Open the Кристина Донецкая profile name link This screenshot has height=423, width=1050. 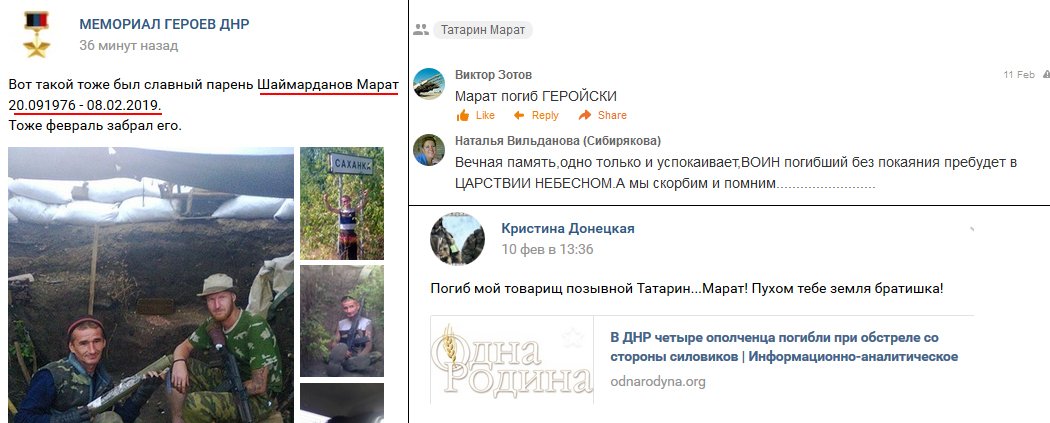click(x=568, y=228)
